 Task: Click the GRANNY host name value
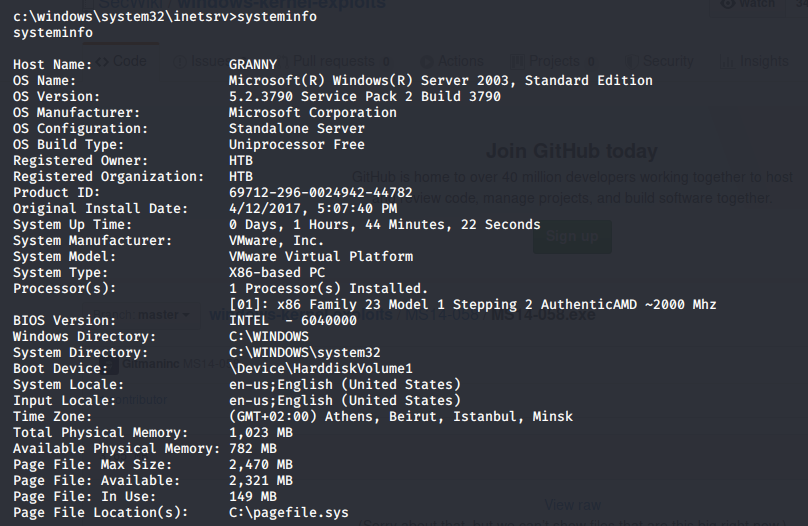click(x=253, y=65)
